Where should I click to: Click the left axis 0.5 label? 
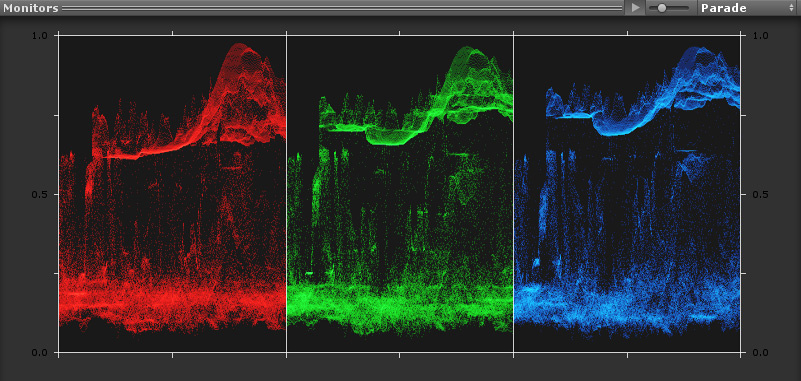(x=40, y=195)
